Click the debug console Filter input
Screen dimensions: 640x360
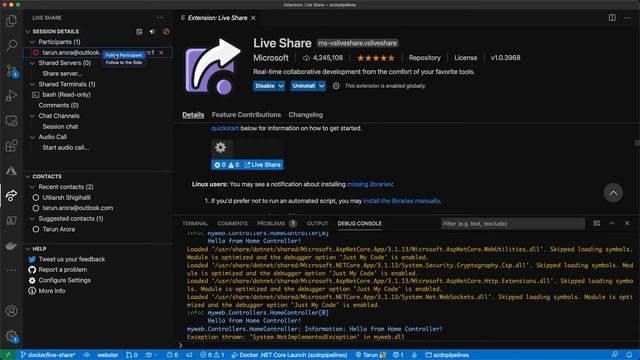pyautogui.click(x=513, y=224)
